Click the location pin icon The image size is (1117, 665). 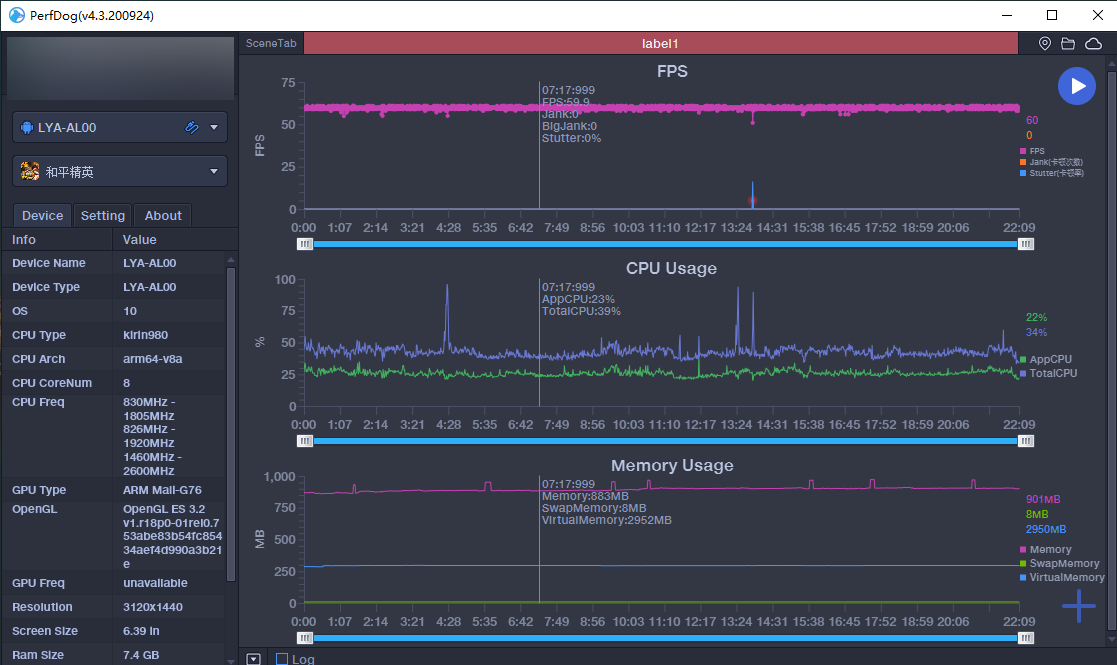1045,44
